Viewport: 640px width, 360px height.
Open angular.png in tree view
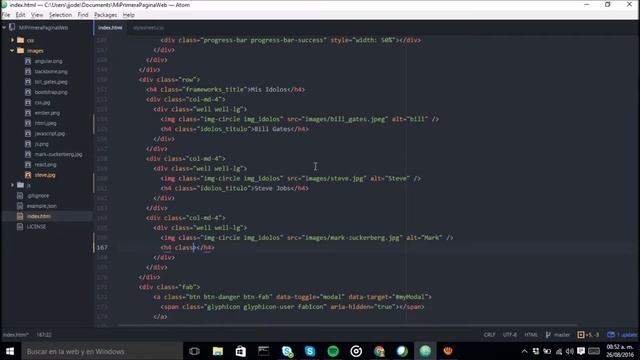[x=48, y=61]
